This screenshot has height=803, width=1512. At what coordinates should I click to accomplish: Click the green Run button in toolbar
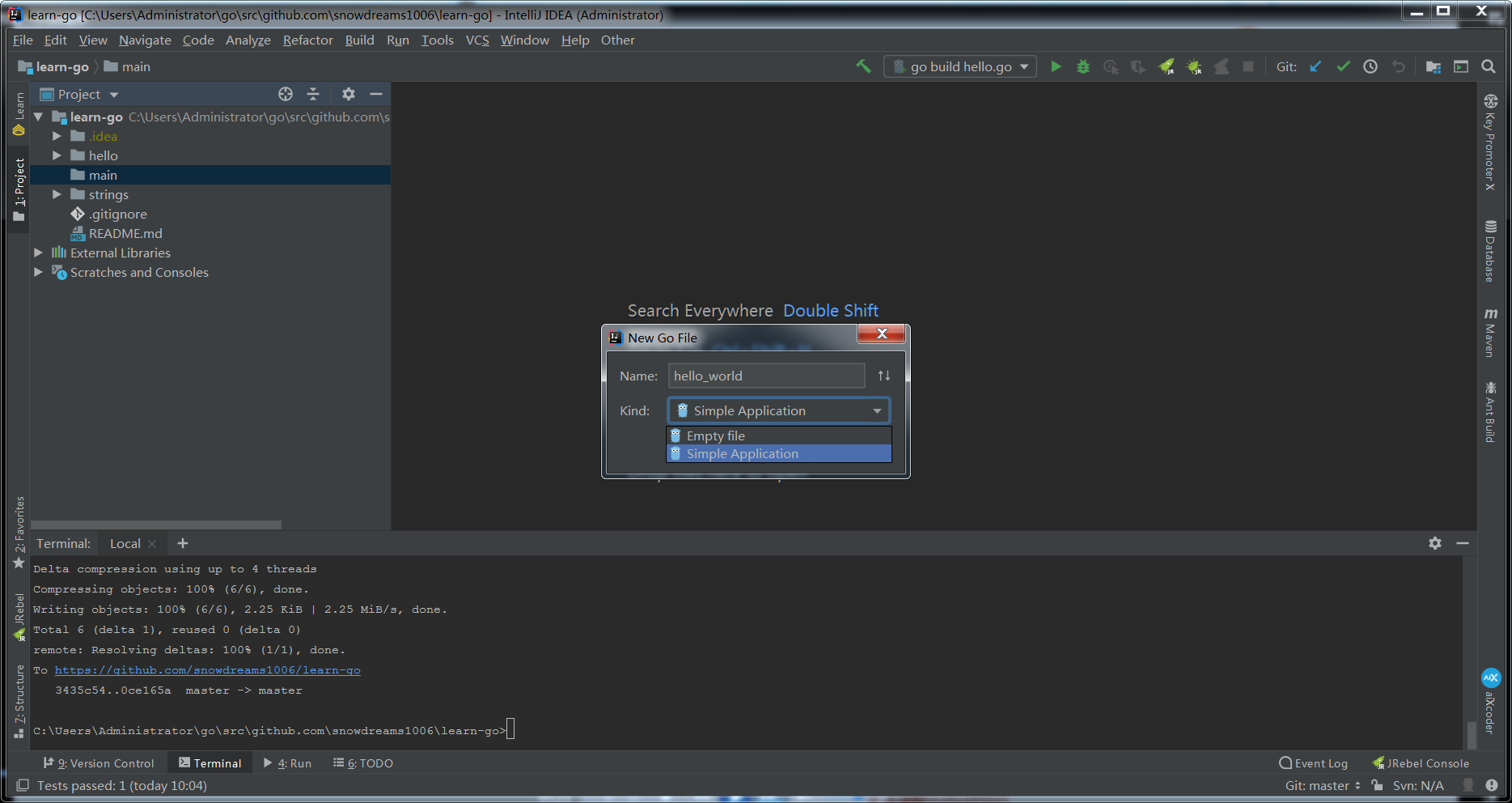(1056, 67)
